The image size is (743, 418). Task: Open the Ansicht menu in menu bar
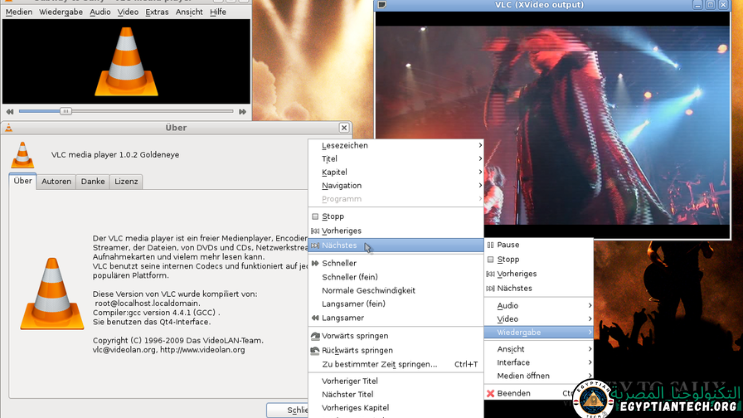tap(189, 12)
